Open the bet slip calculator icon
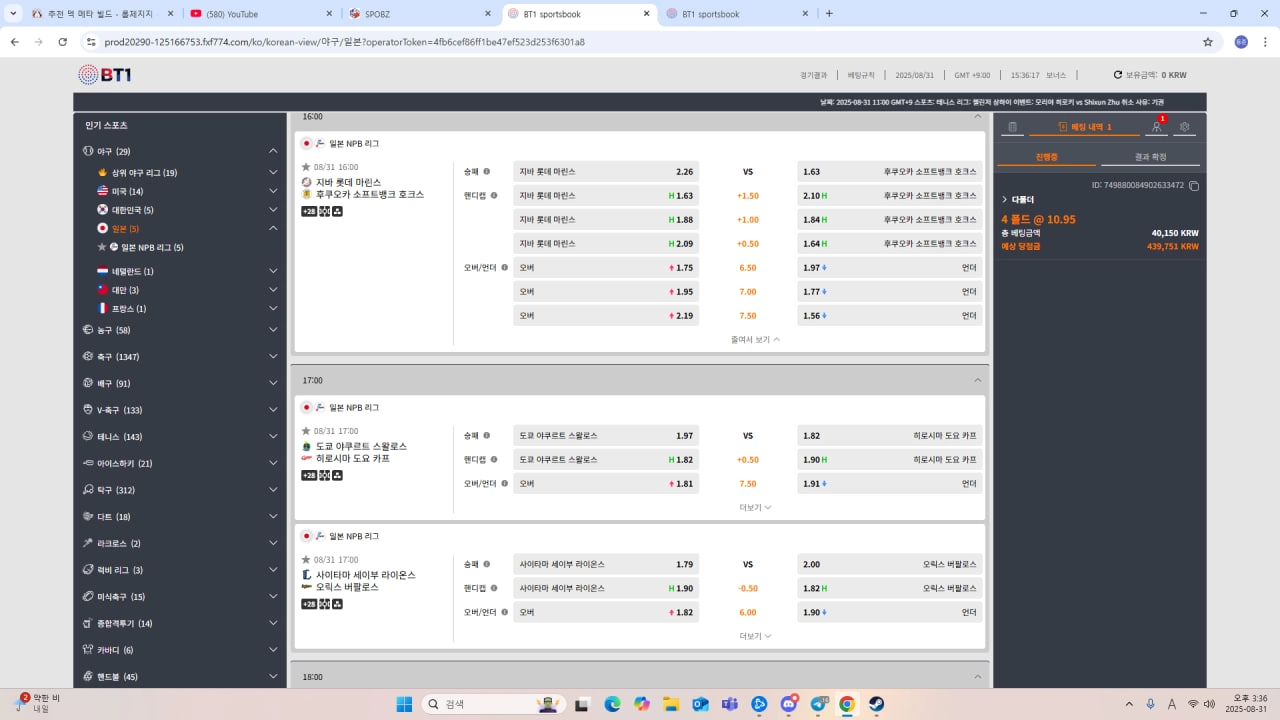 (1012, 128)
